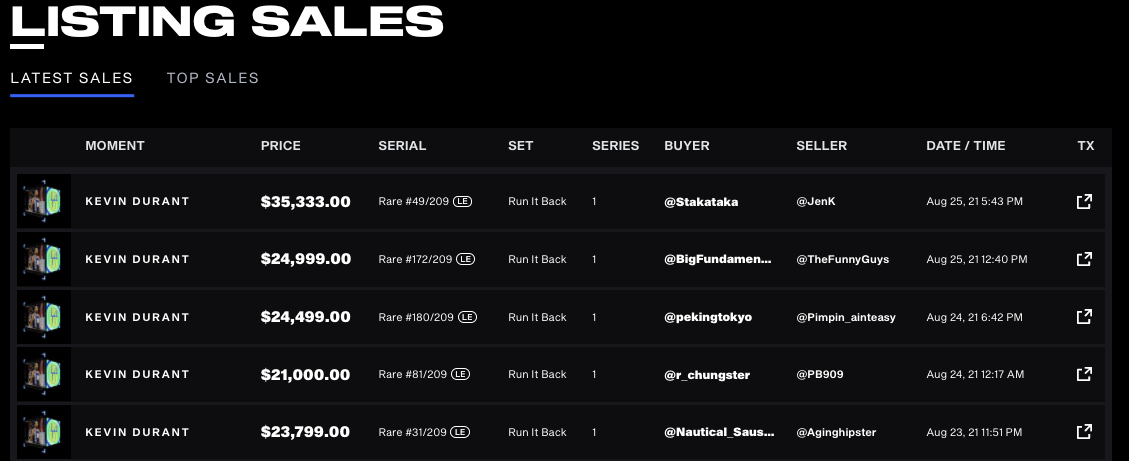Open transaction link for $23,799.00 sale

click(x=1084, y=432)
